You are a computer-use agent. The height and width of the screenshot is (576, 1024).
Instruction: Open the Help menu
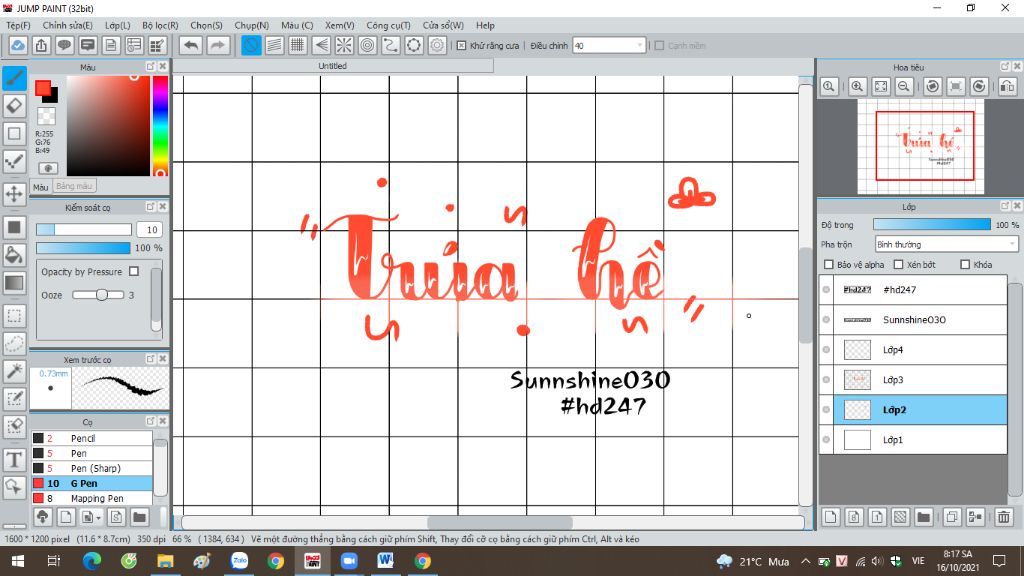(485, 25)
